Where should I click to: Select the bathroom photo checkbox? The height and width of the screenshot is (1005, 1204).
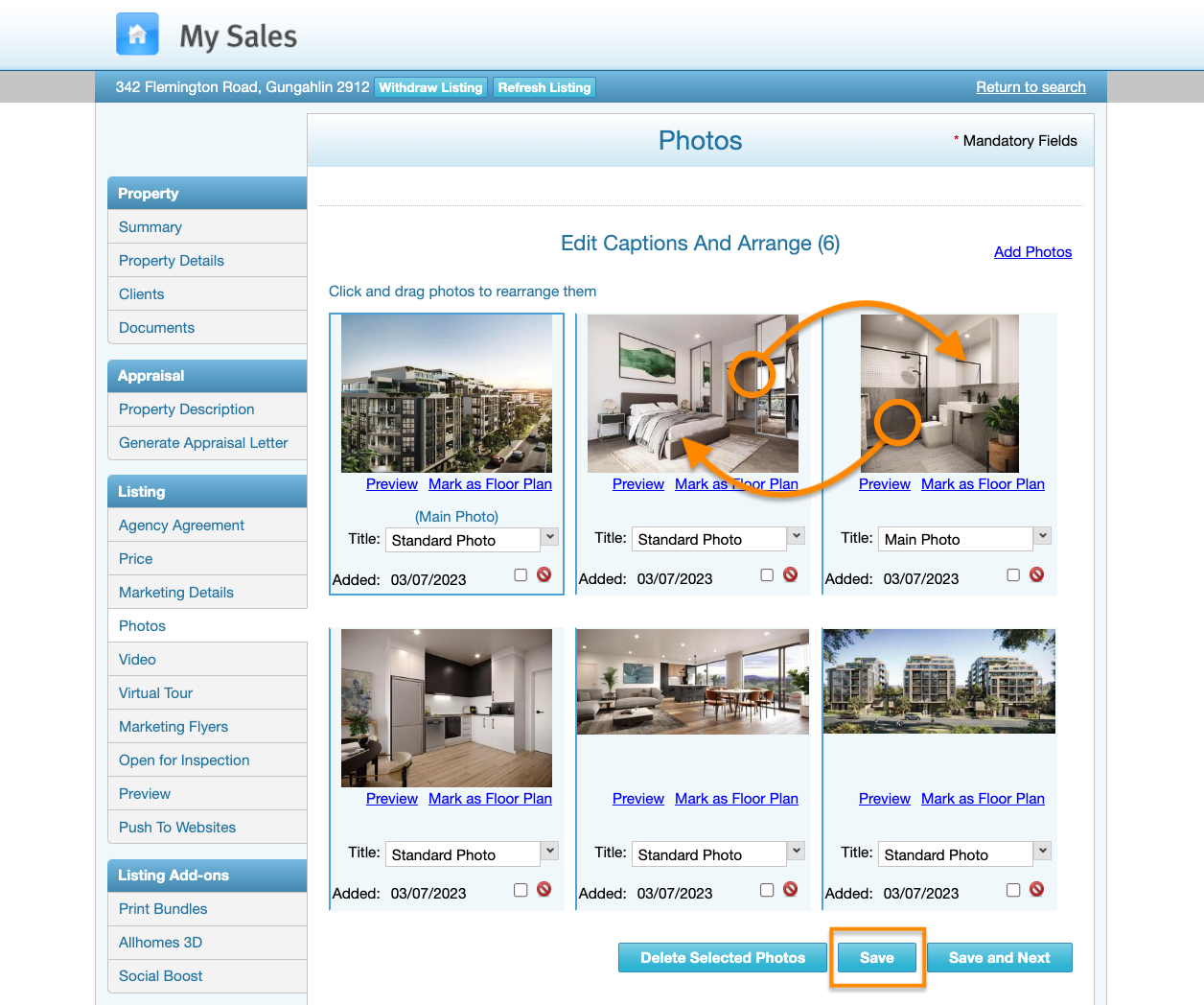tap(1013, 574)
